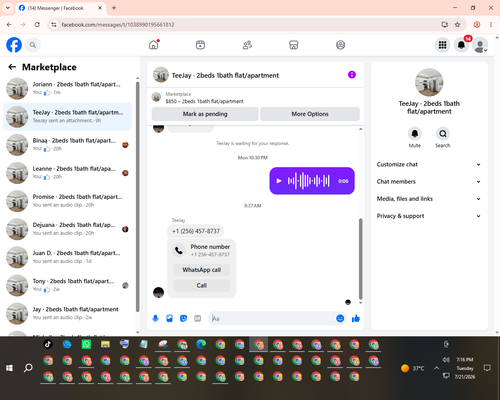The image size is (500, 400).
Task: Record a voice clip microphone icon
Action: click(x=155, y=318)
